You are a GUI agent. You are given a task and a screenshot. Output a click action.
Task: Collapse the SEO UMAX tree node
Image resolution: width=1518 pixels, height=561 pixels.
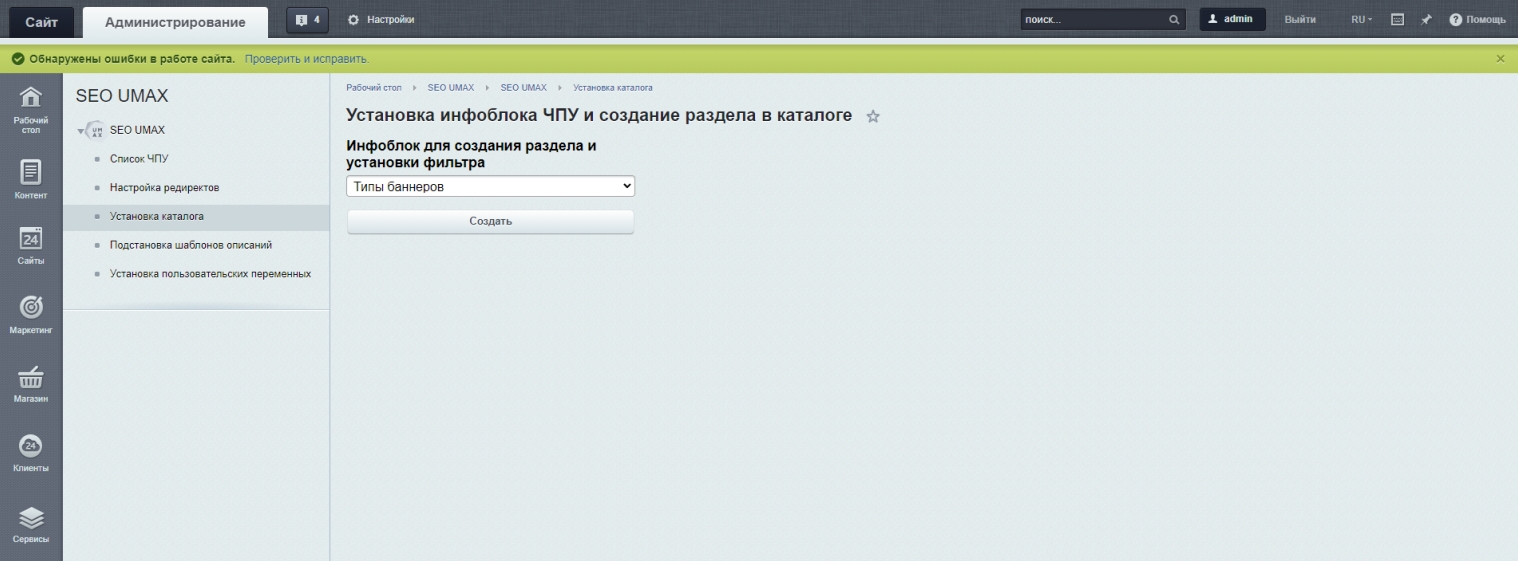point(81,131)
